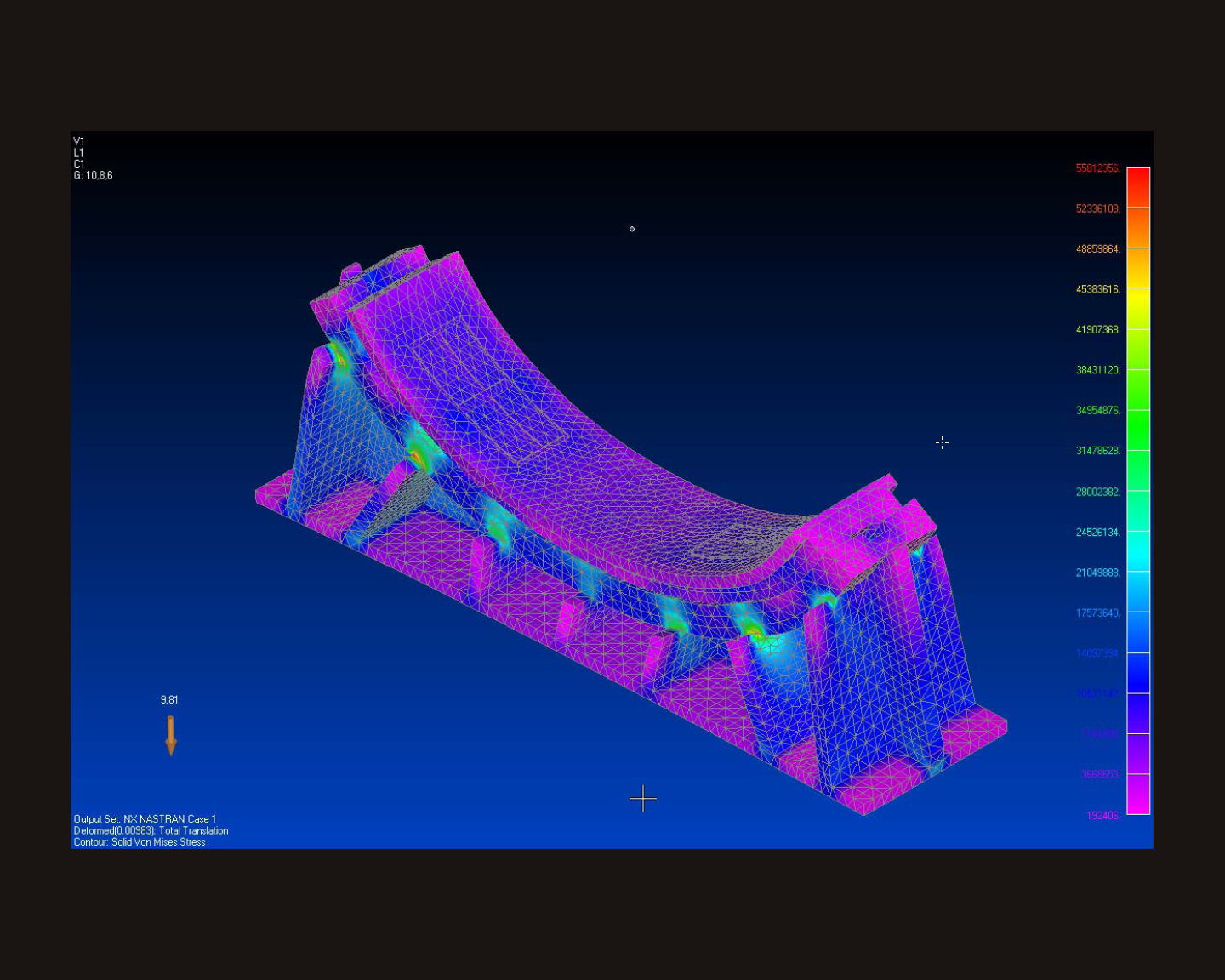Click the Contour: Solid Von Mises Stress label
This screenshot has height=980, width=1225.
click(x=139, y=842)
